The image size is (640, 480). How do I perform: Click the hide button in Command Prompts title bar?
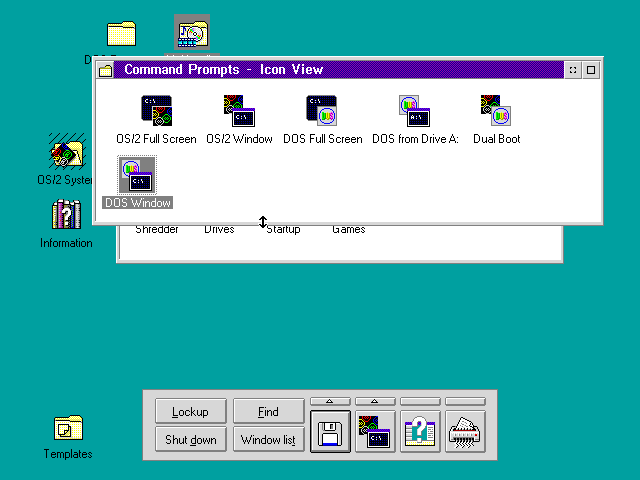[x=573, y=70]
